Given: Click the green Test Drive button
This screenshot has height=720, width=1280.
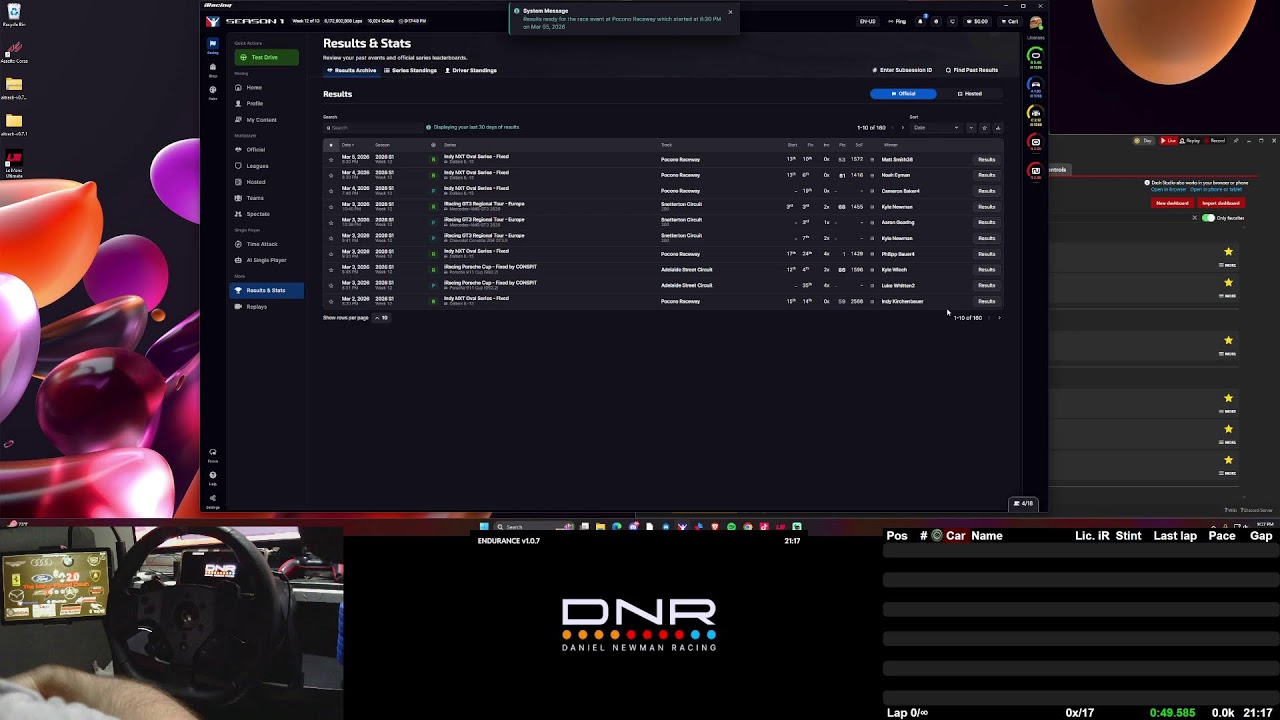Looking at the screenshot, I should 265,57.
